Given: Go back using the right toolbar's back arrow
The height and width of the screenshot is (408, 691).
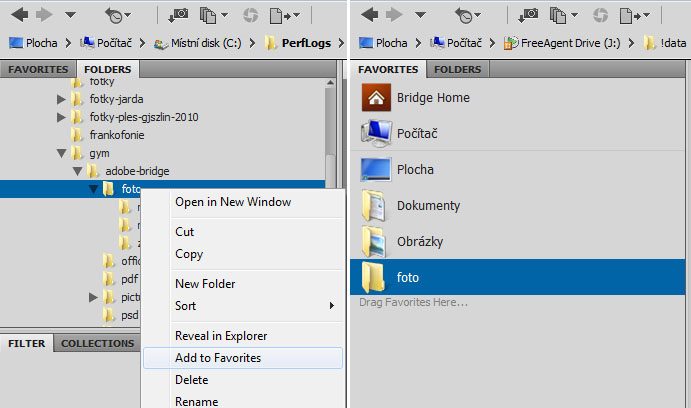Looking at the screenshot, I should tap(368, 15).
